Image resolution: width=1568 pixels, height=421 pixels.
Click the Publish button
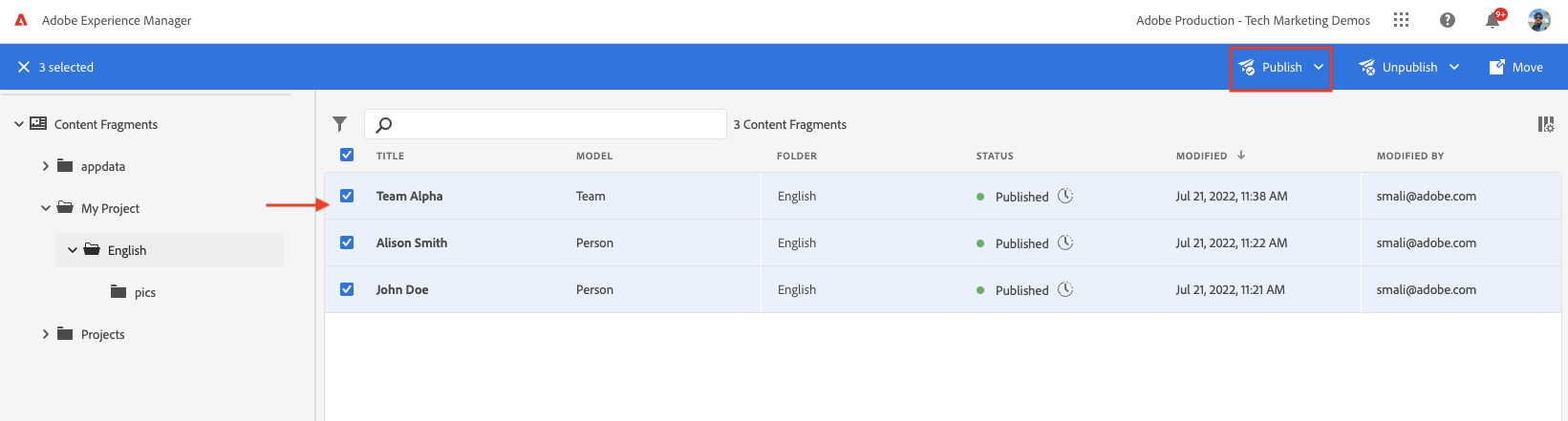1271,67
